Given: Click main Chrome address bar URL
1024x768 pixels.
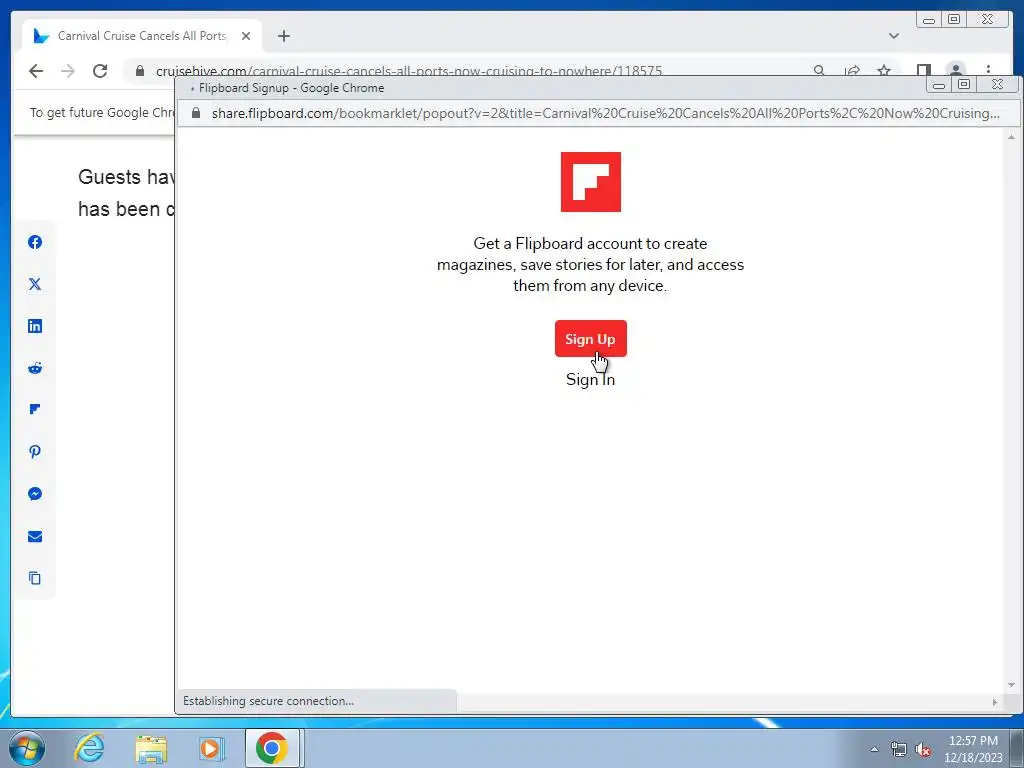Looking at the screenshot, I should point(409,71).
